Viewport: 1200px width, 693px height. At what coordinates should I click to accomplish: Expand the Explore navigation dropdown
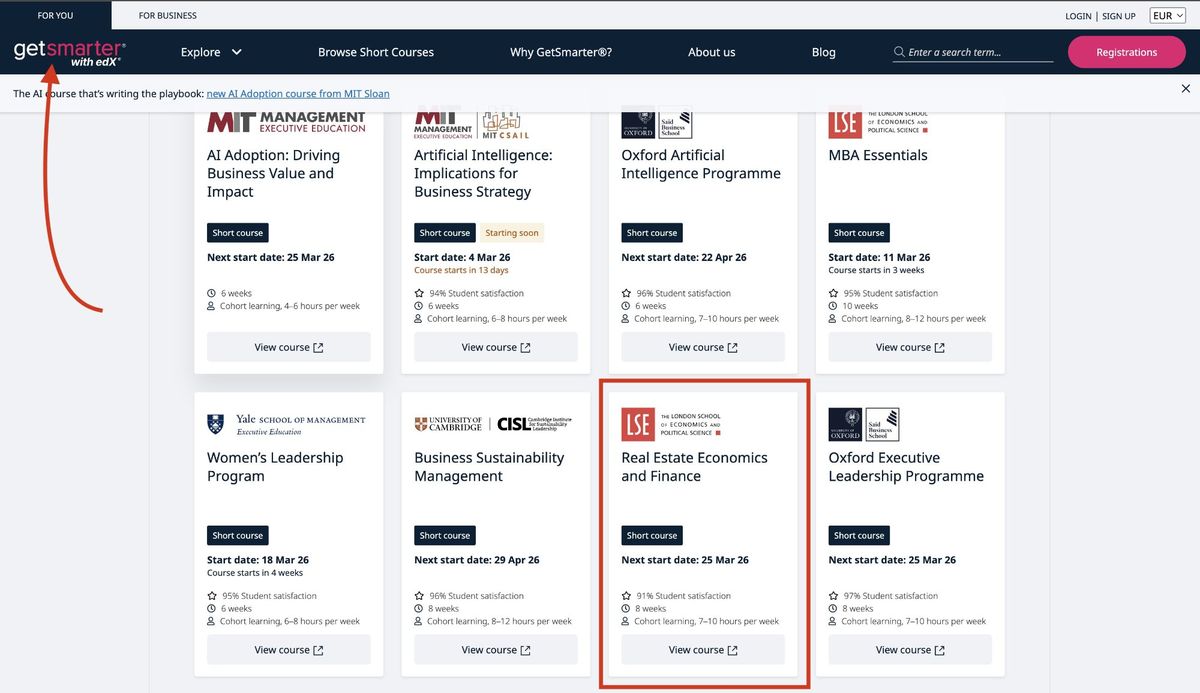tap(199, 51)
